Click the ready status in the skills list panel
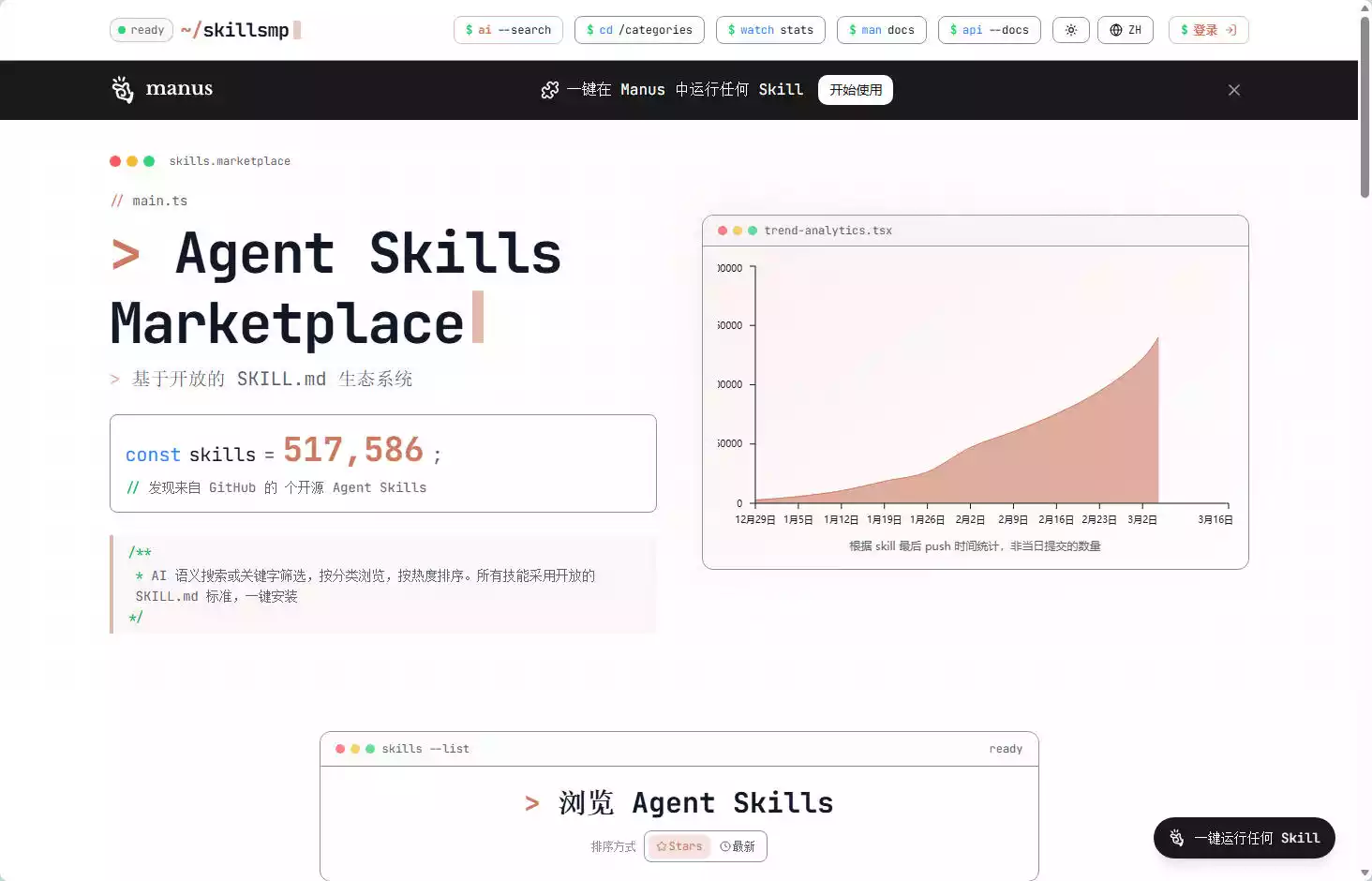Screen dimensions: 1372x881 coord(1006,749)
